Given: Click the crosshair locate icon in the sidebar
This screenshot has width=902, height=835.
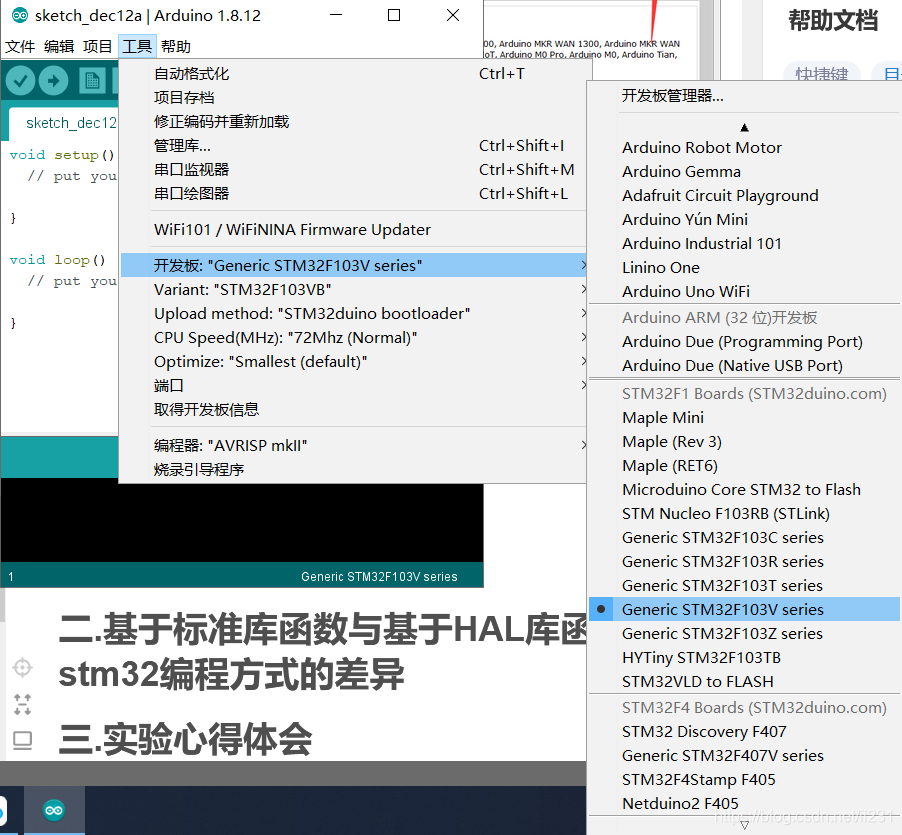Looking at the screenshot, I should (x=22, y=667).
